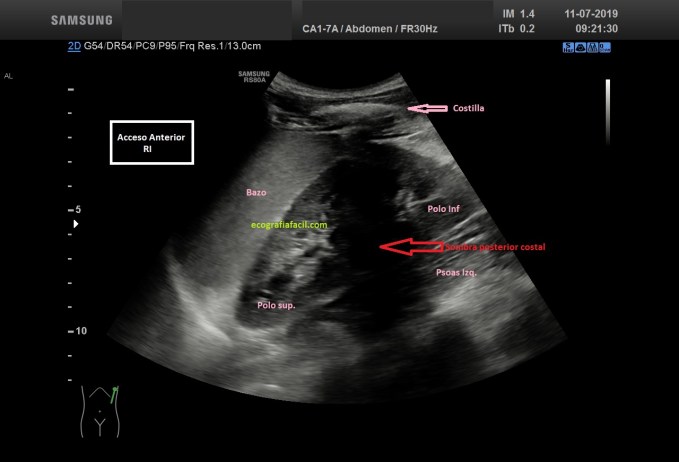679x462 pixels.
Task: Select the Acceso Anterior RI box
Action: coord(152,142)
